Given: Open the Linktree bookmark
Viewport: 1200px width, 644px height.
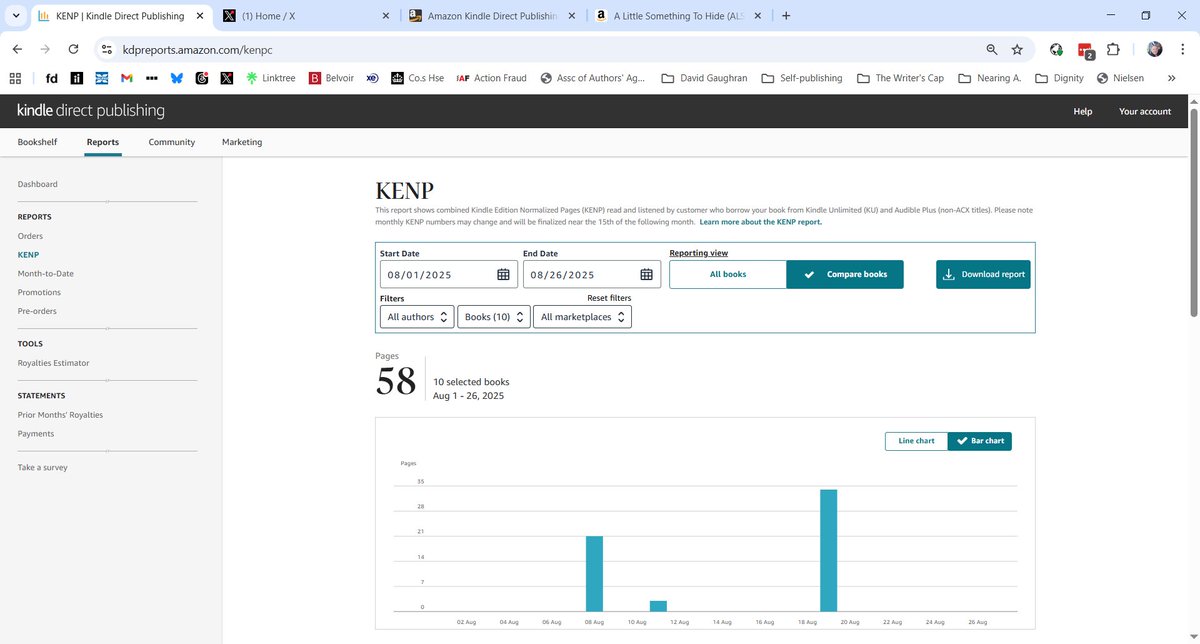Looking at the screenshot, I should pos(270,77).
